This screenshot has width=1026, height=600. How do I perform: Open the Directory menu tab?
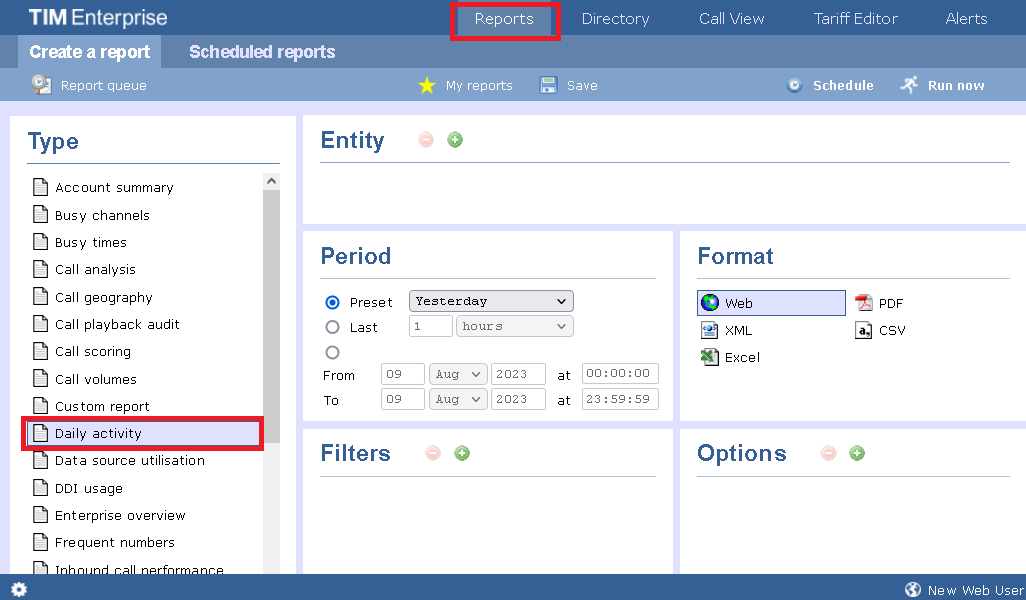click(615, 19)
